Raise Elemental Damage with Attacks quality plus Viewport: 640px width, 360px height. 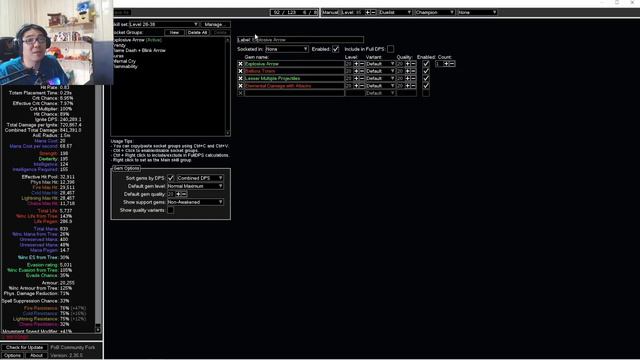[408, 86]
